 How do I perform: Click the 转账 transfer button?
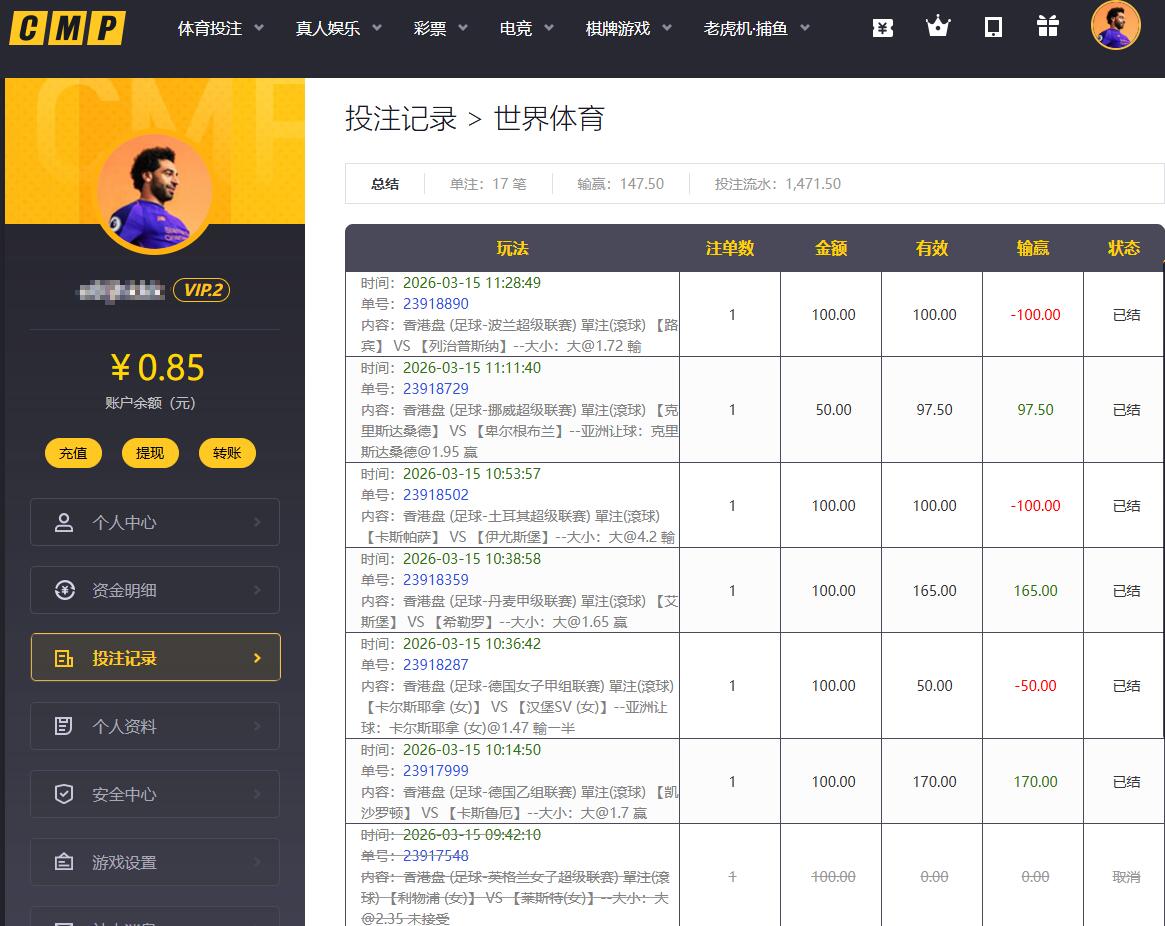point(227,453)
